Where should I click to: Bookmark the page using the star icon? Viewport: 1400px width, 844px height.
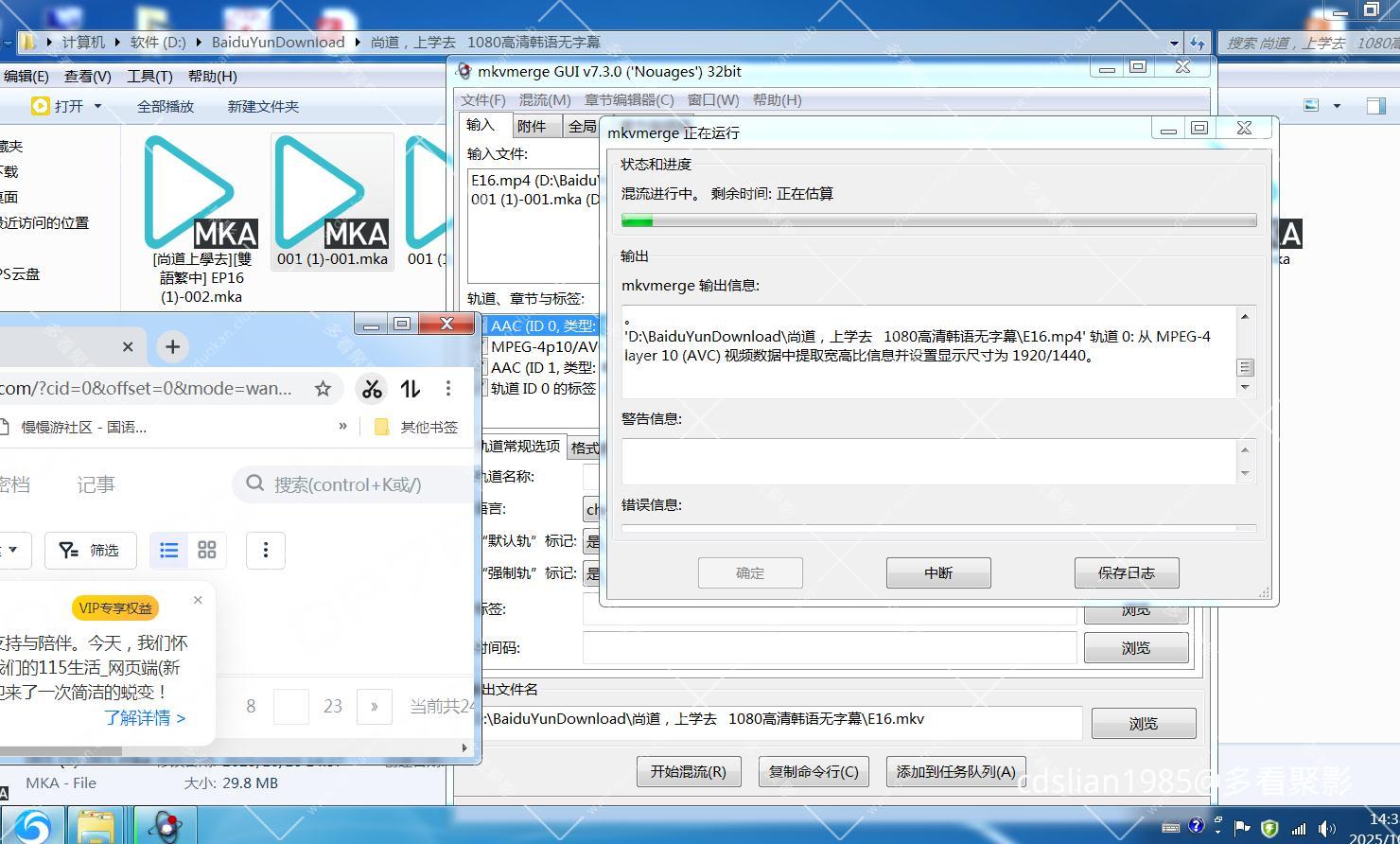(323, 388)
